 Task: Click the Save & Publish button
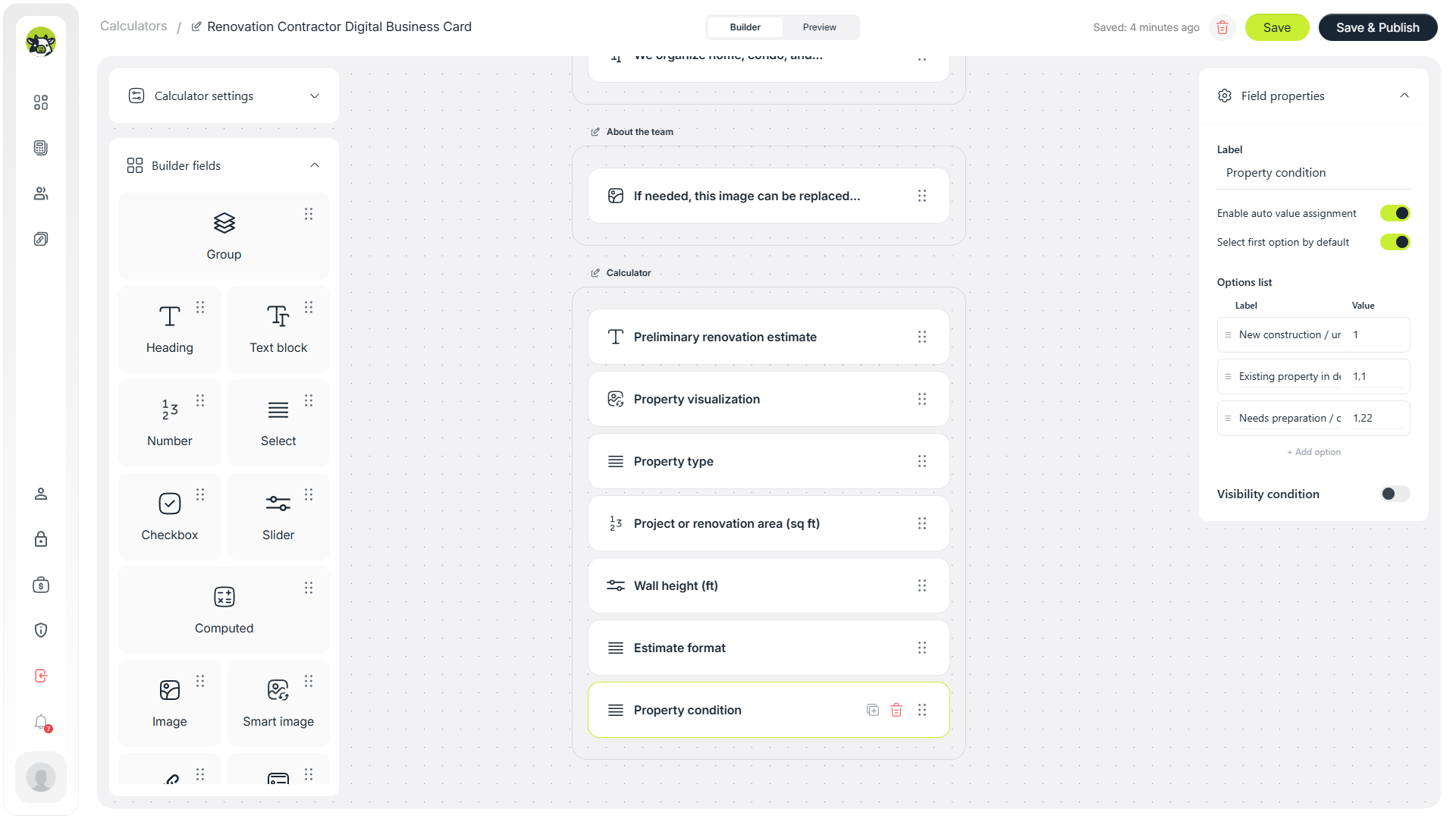[1378, 27]
